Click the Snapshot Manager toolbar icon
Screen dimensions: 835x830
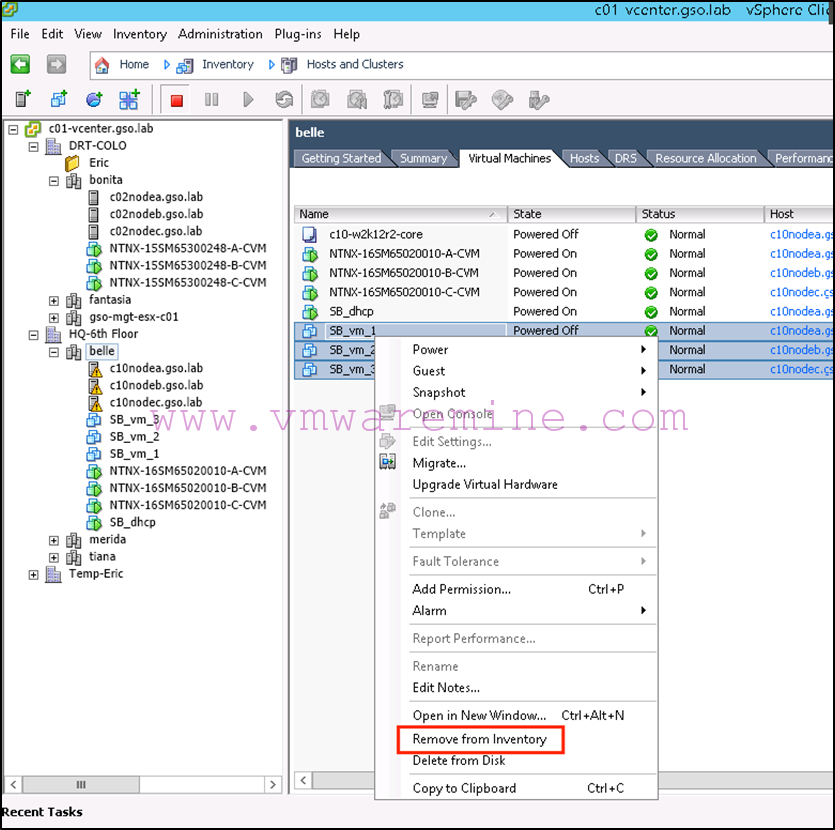pos(393,100)
